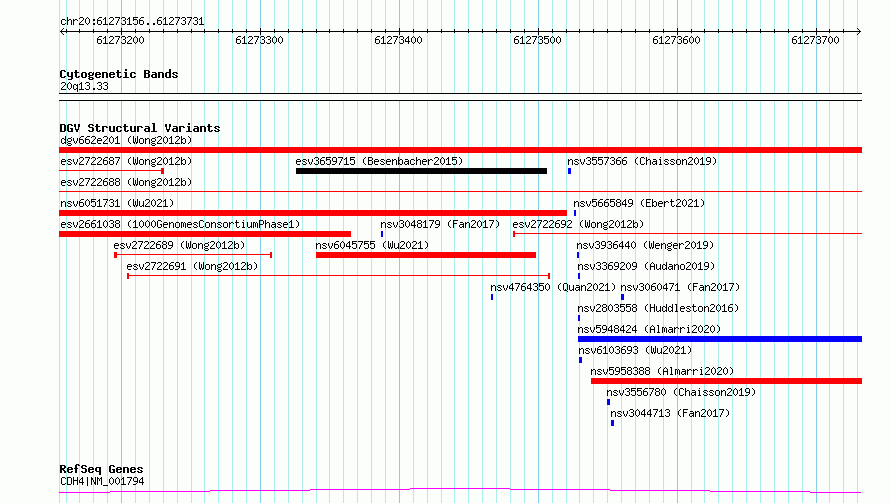Click blue marker under nsv3556780
Viewport: 890px width, 503px height.
tap(608, 402)
